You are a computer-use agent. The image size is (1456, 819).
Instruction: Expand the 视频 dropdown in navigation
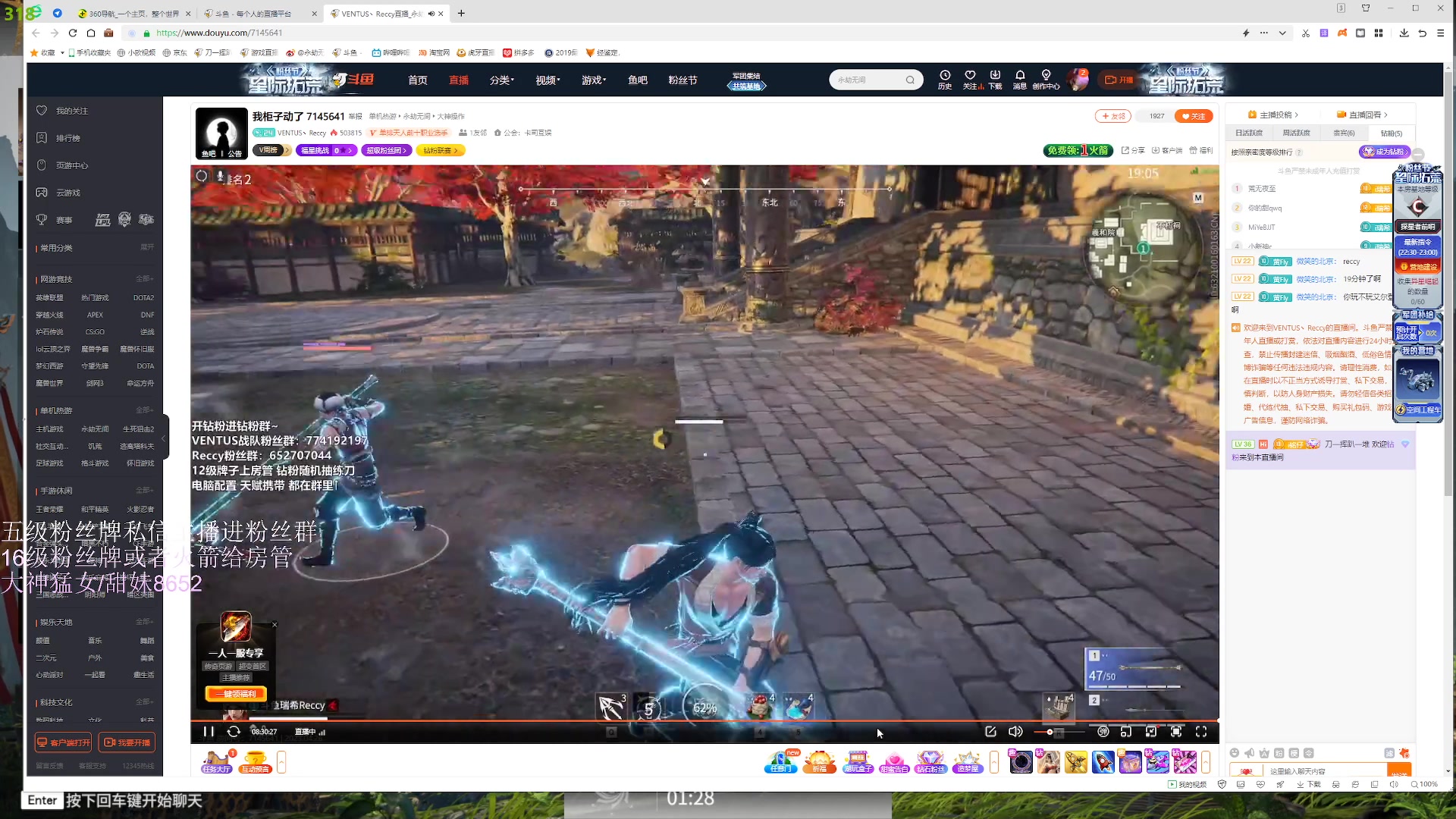548,80
